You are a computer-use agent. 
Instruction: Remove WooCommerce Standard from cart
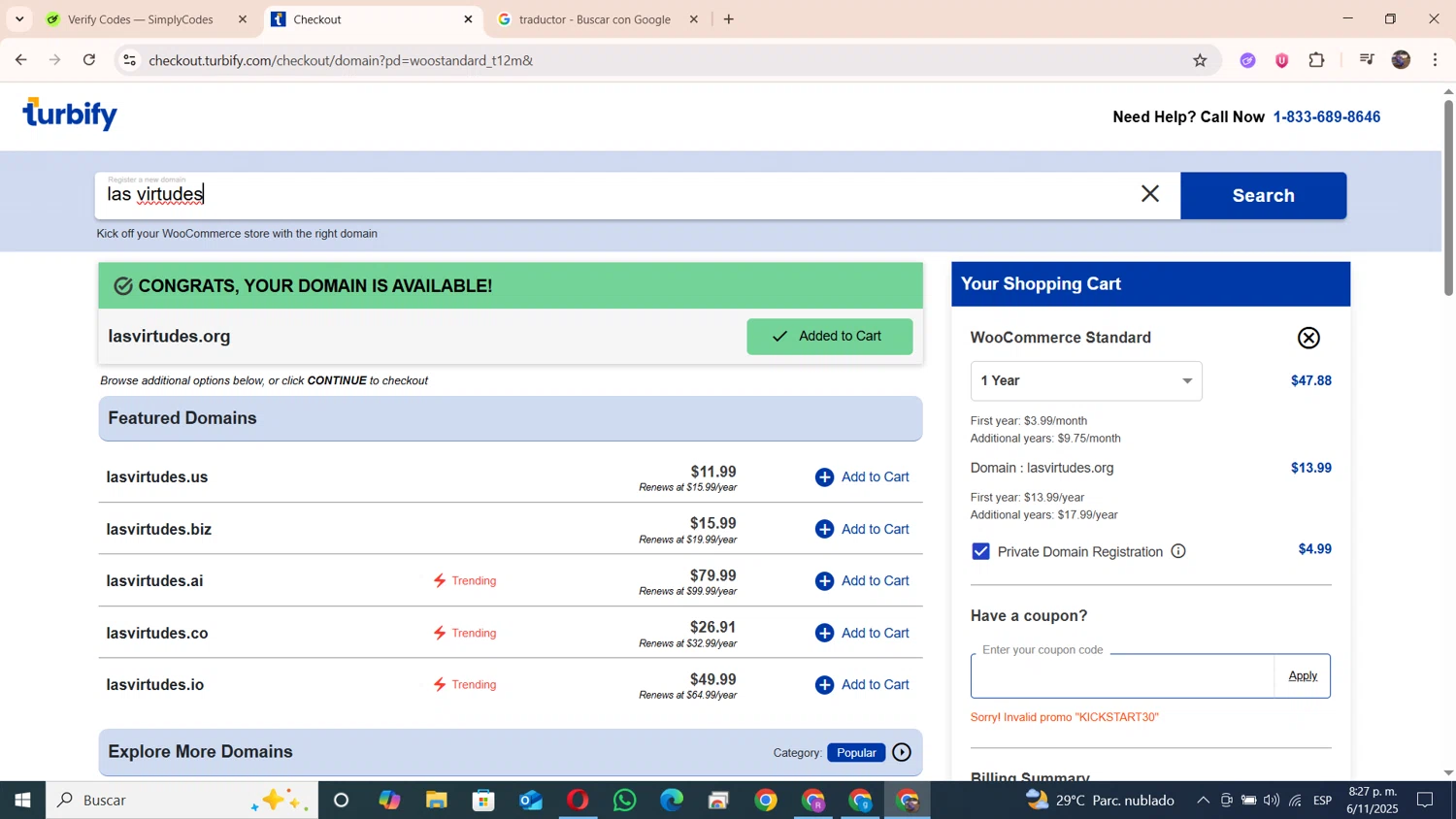[1308, 338]
